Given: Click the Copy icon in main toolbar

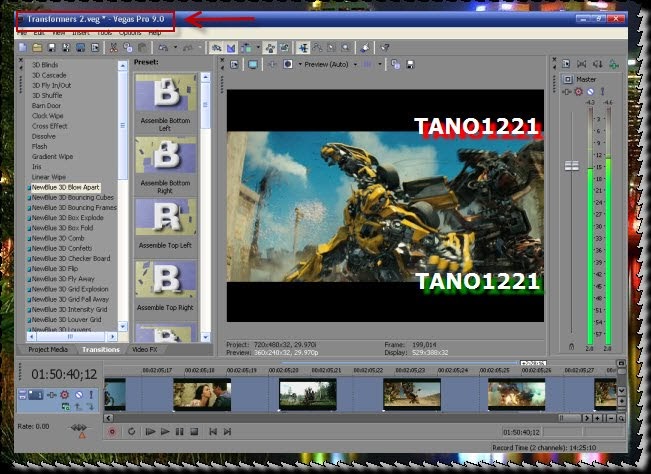Looking at the screenshot, I should (x=127, y=48).
